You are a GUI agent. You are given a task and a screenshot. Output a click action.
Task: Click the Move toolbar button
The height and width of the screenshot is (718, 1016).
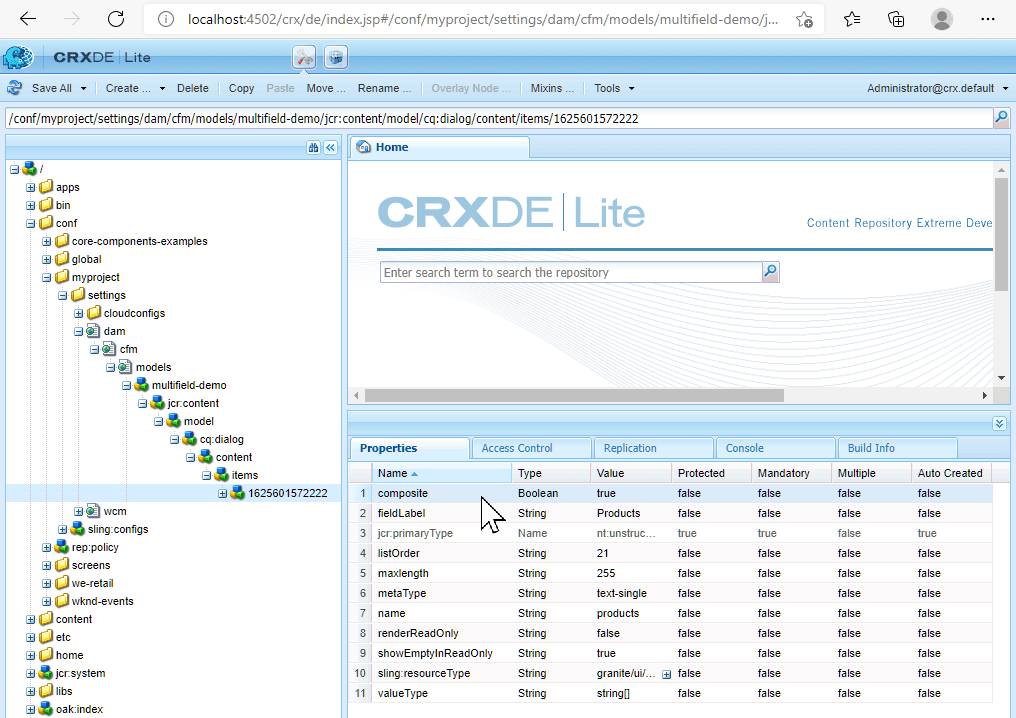326,88
